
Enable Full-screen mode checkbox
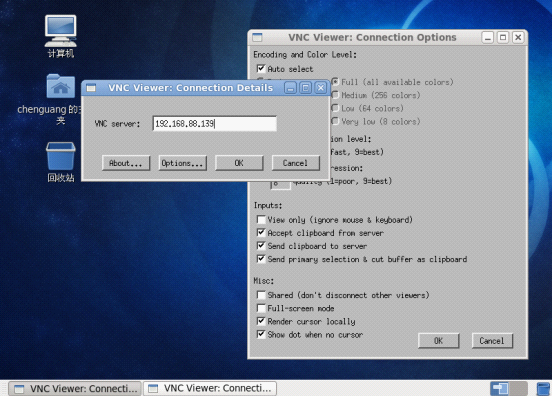261,308
